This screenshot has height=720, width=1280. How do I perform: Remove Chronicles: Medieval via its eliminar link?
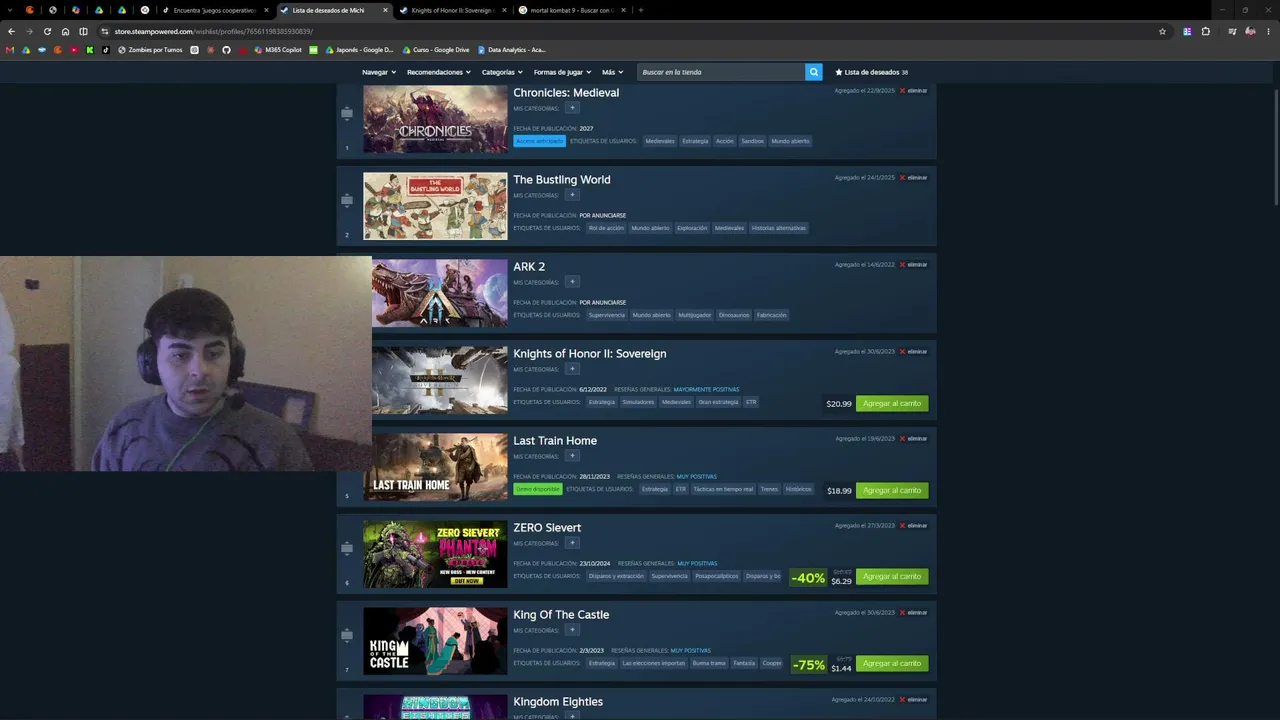(913, 91)
